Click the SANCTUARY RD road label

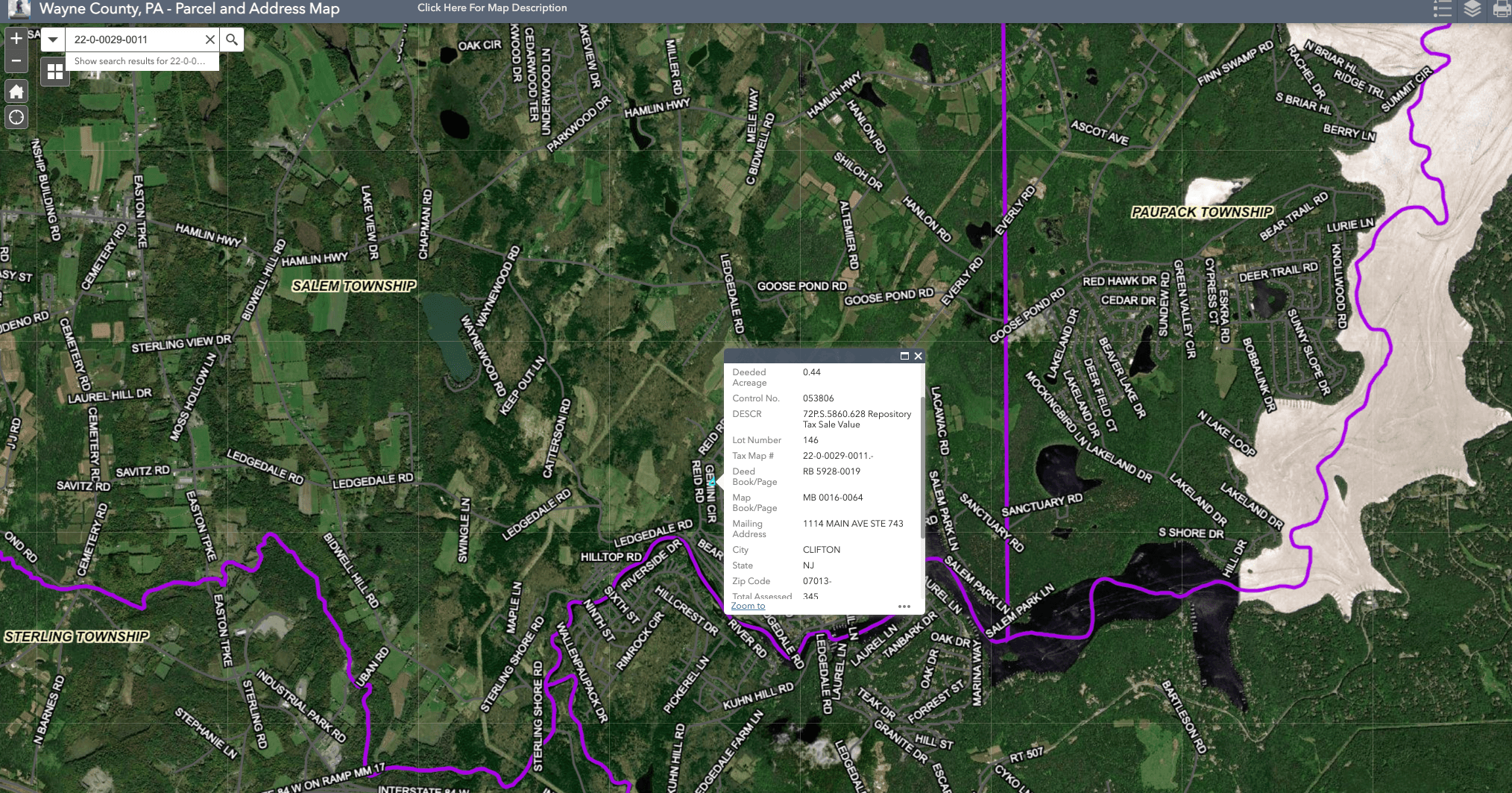pyautogui.click(x=1042, y=505)
